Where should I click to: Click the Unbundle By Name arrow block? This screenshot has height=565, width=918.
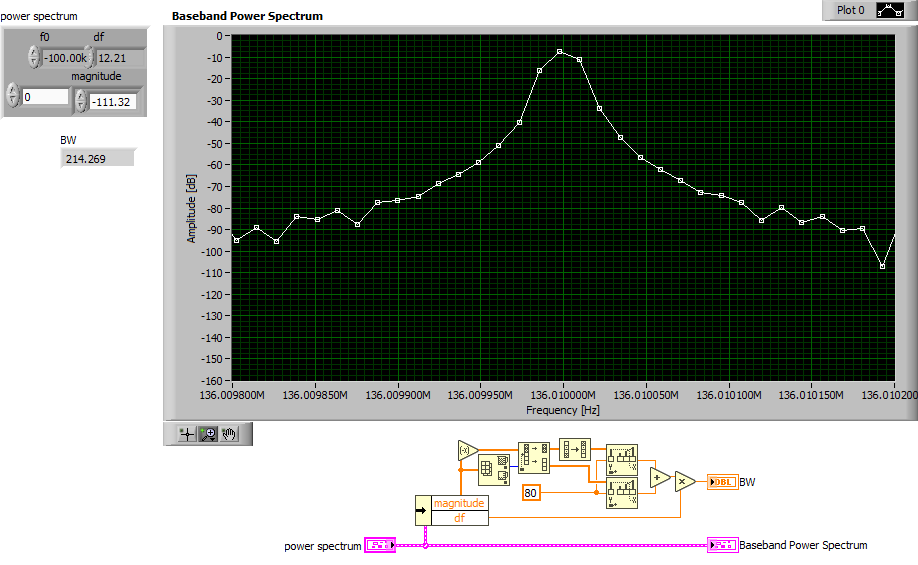point(423,511)
